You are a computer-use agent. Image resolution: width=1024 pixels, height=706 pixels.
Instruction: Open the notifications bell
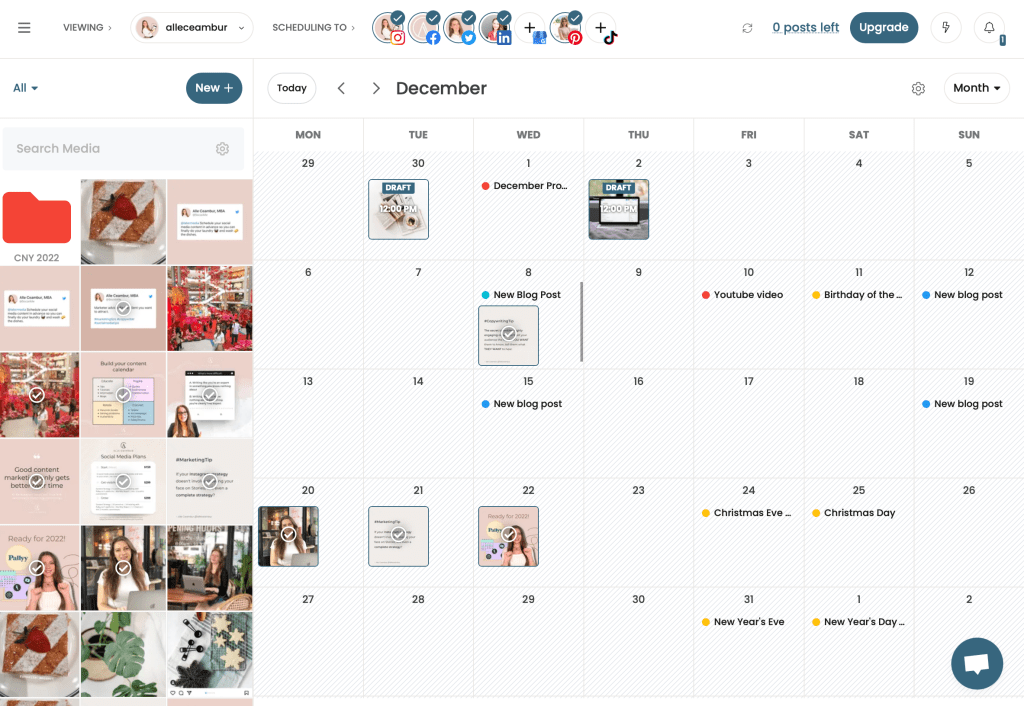[990, 27]
